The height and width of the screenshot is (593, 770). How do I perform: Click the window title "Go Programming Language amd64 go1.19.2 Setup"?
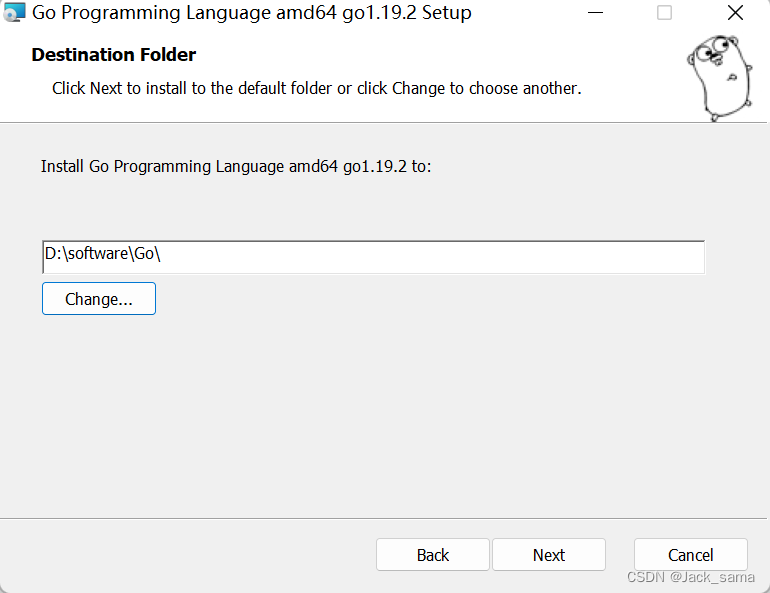[251, 13]
